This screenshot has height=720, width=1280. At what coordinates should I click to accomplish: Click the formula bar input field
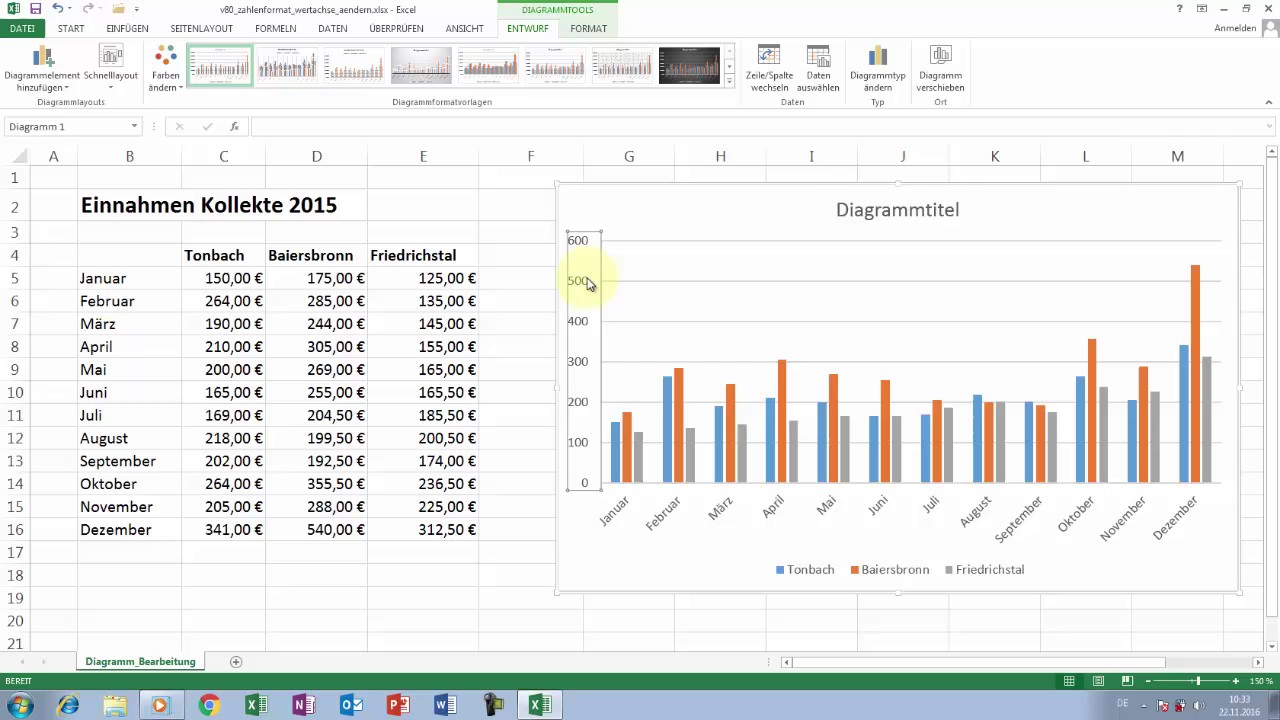[755, 127]
